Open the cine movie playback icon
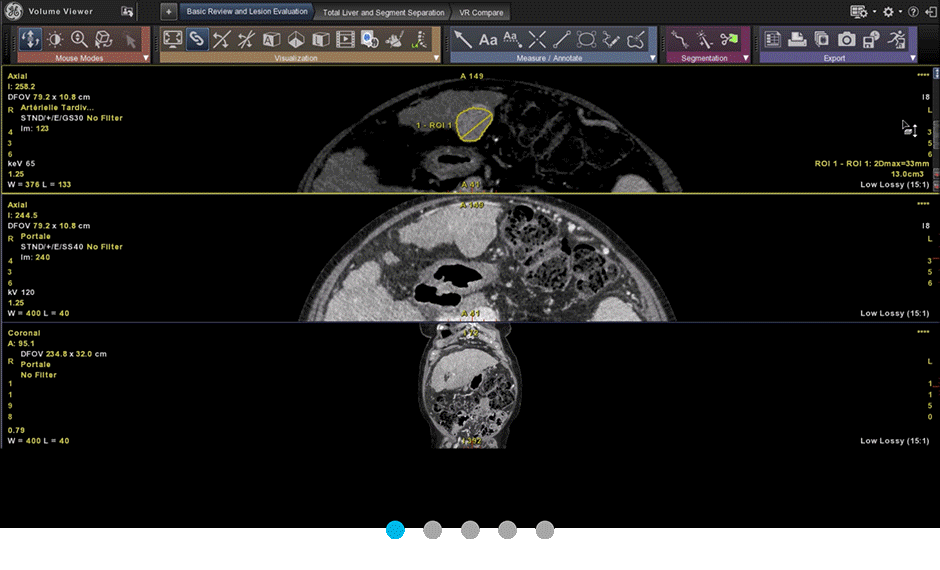 pos(345,40)
